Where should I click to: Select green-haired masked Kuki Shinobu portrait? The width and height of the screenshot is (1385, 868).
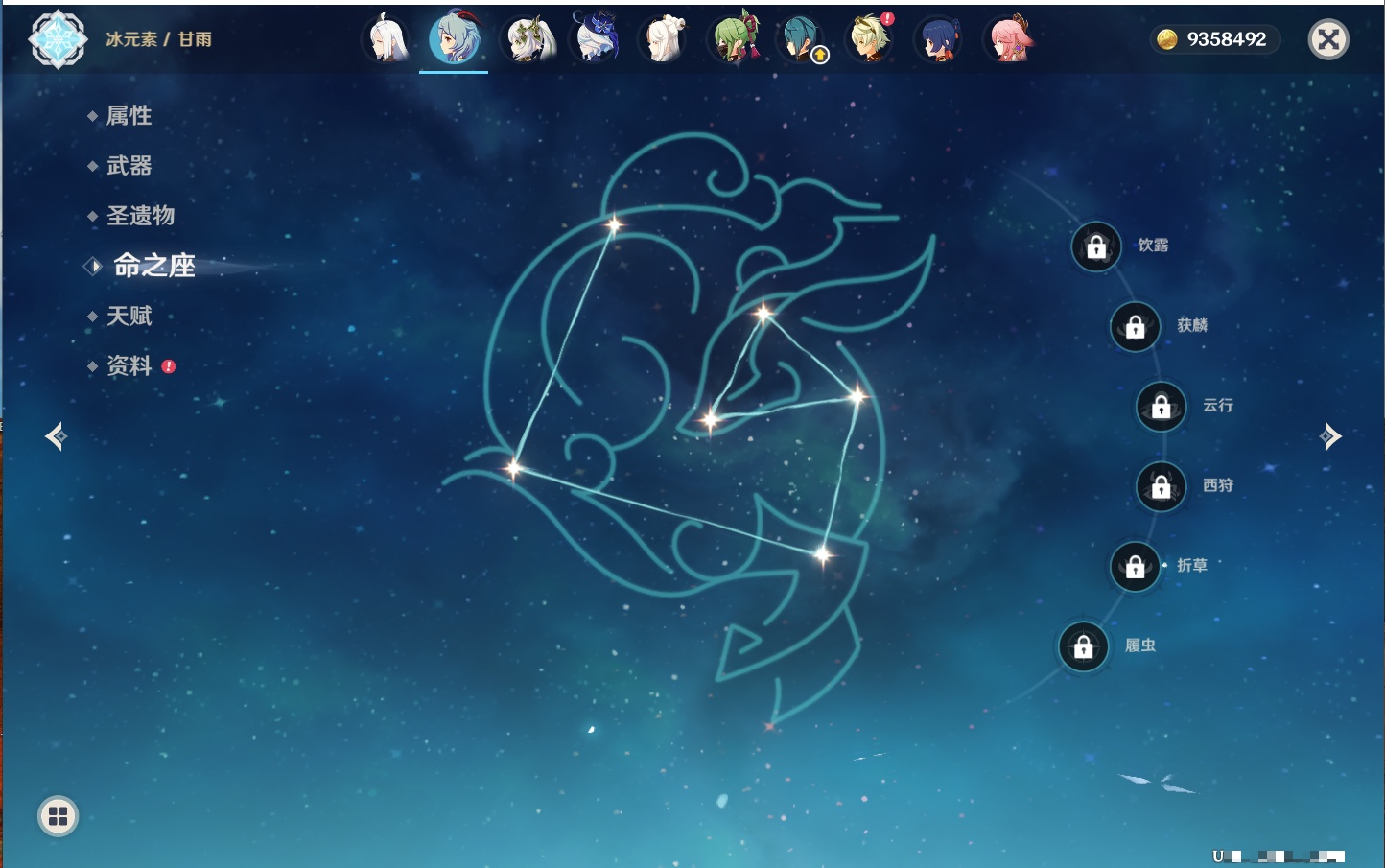(x=735, y=38)
